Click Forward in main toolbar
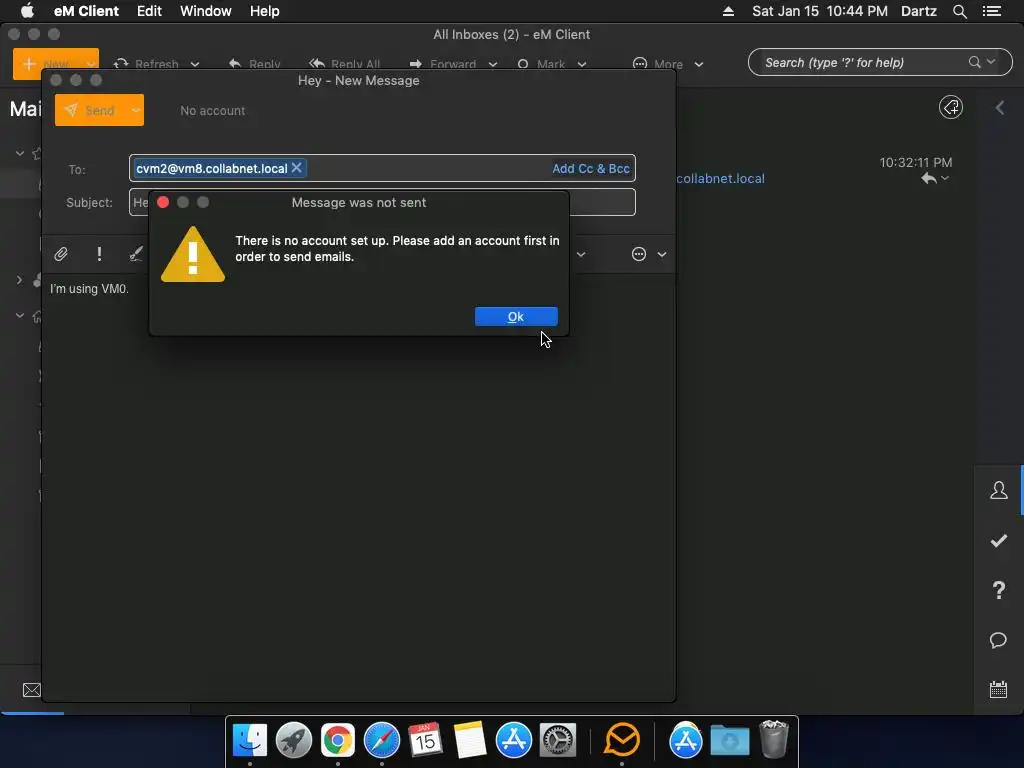The width and height of the screenshot is (1024, 768). coord(443,64)
